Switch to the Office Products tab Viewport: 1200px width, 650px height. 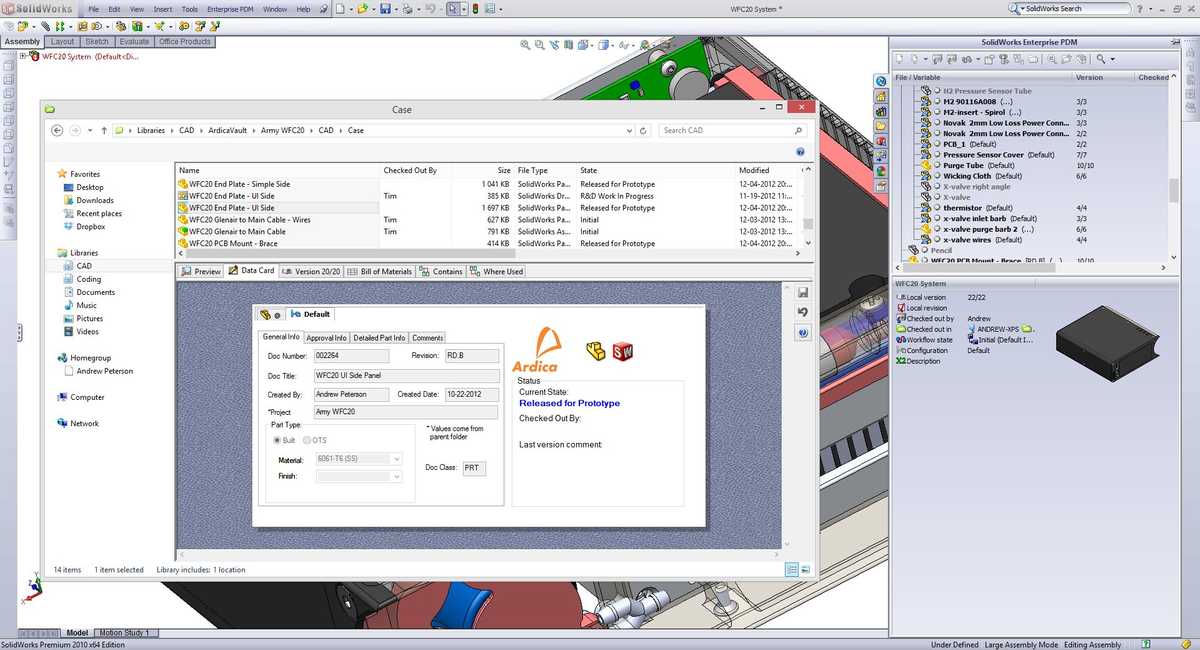pyautogui.click(x=185, y=42)
